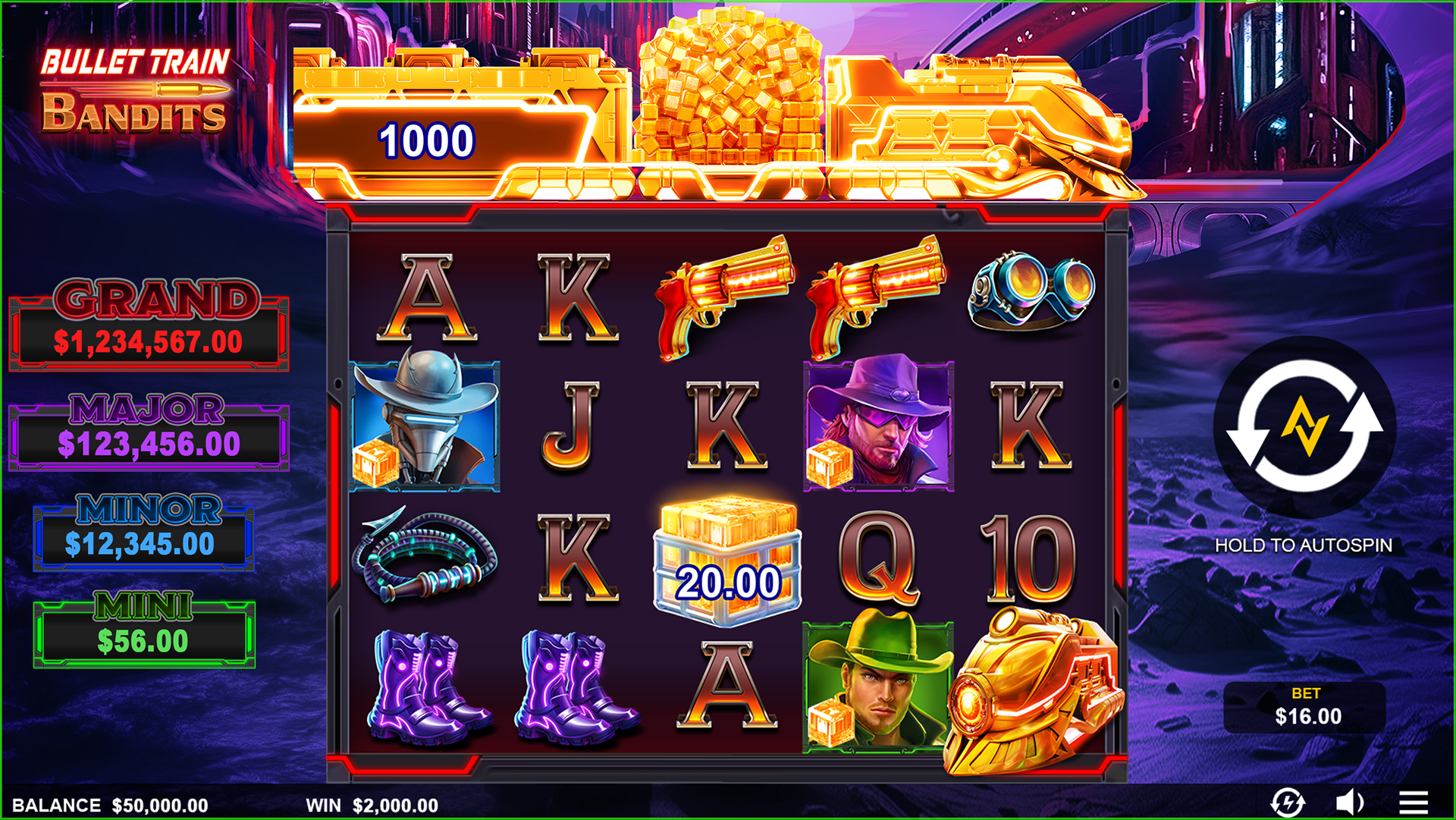The width and height of the screenshot is (1456, 820).
Task: Click the MINI $56.00 jackpot display
Action: click(144, 630)
